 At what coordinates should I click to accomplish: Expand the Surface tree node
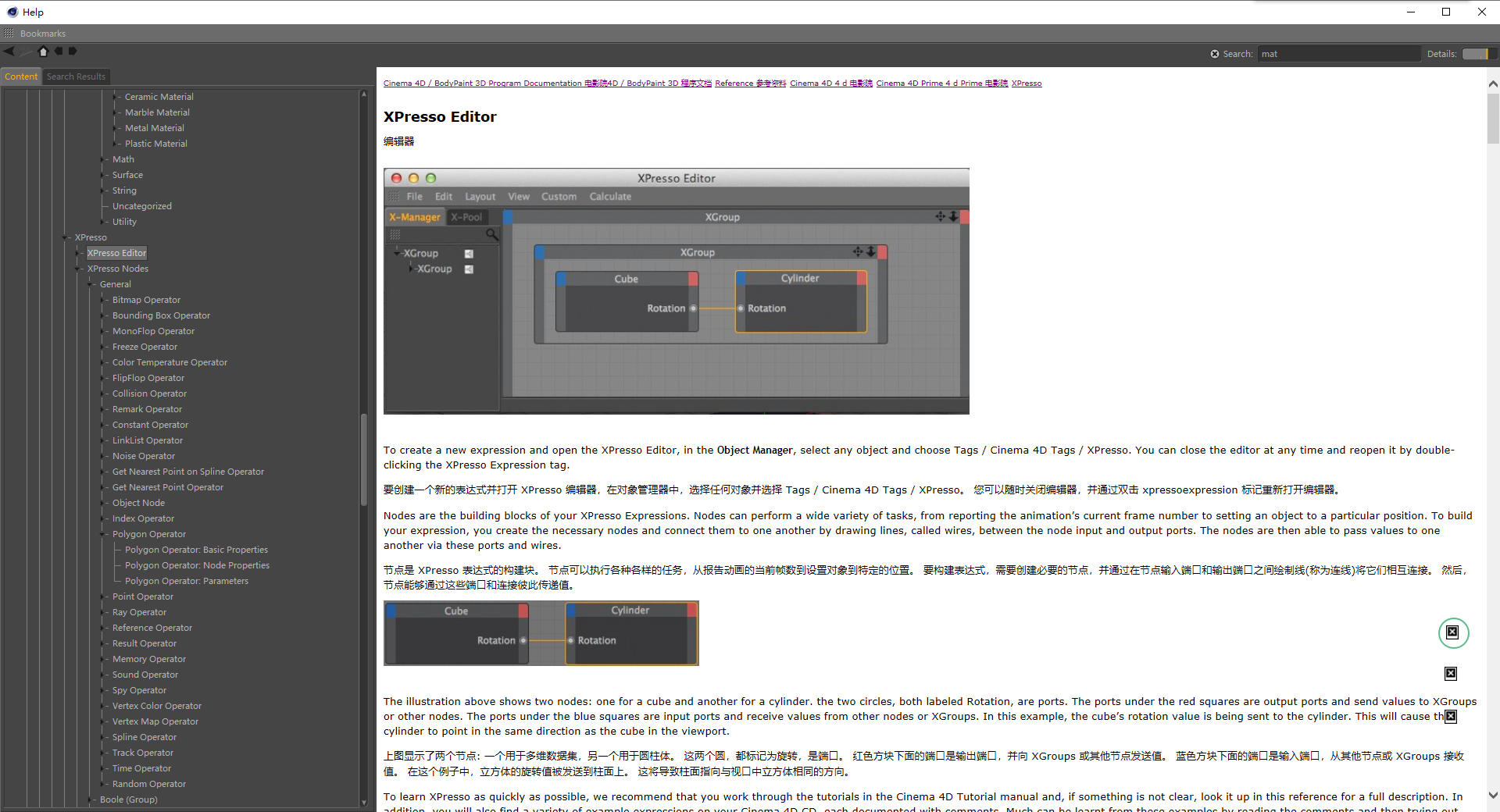102,175
